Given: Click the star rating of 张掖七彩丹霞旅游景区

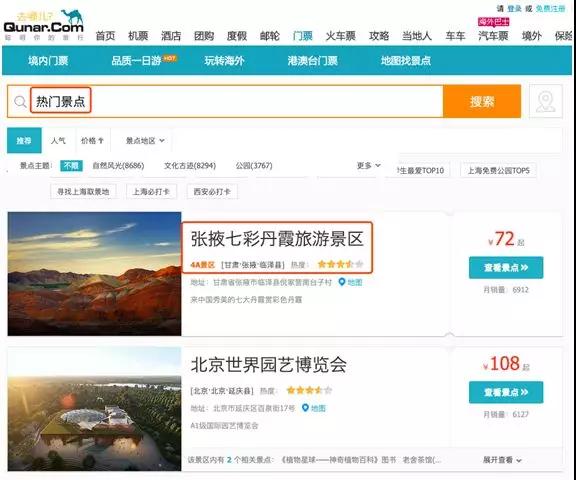Looking at the screenshot, I should click(341, 264).
